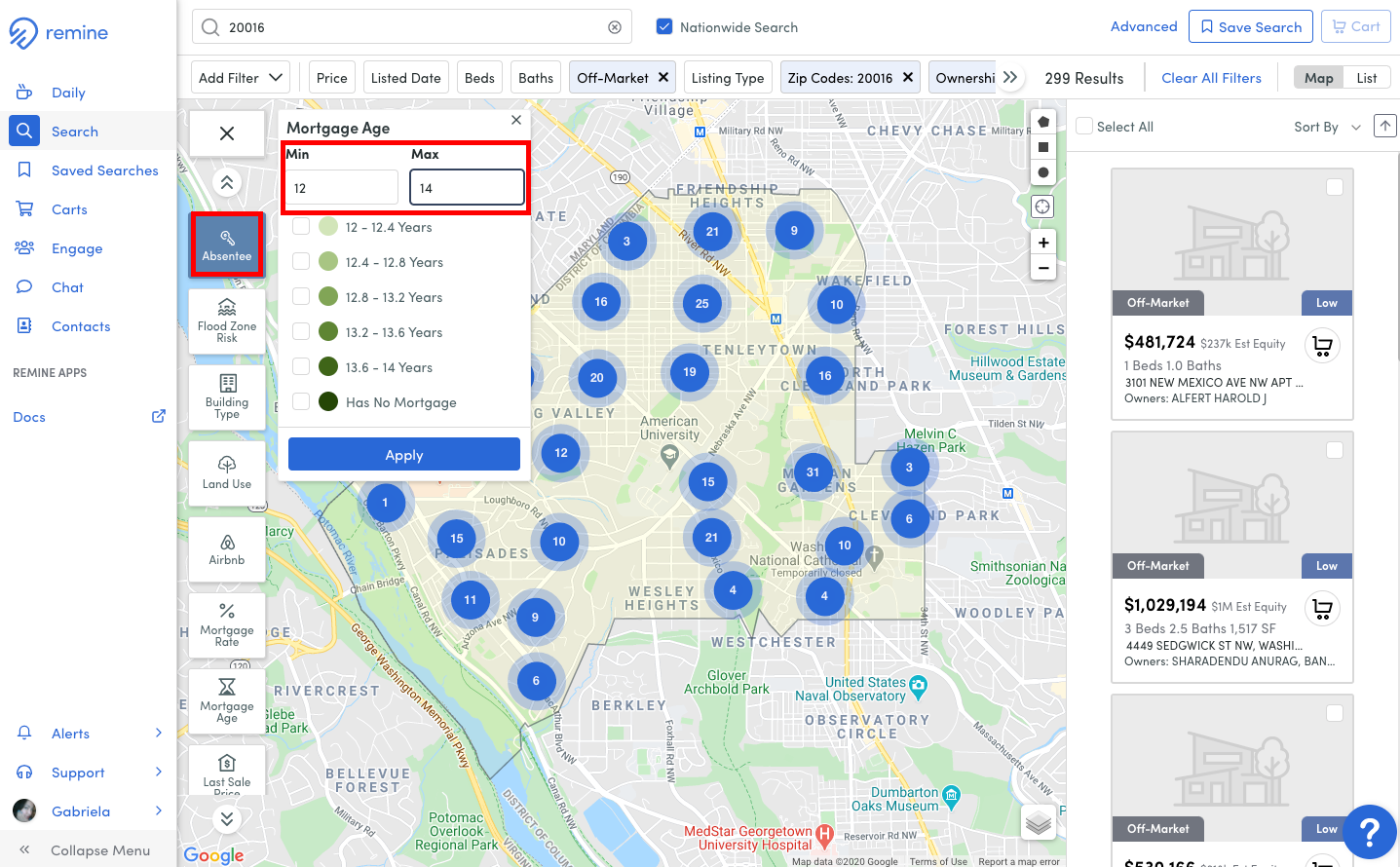The width and height of the screenshot is (1400, 867).
Task: Switch to List view tab
Action: pos(1367,77)
